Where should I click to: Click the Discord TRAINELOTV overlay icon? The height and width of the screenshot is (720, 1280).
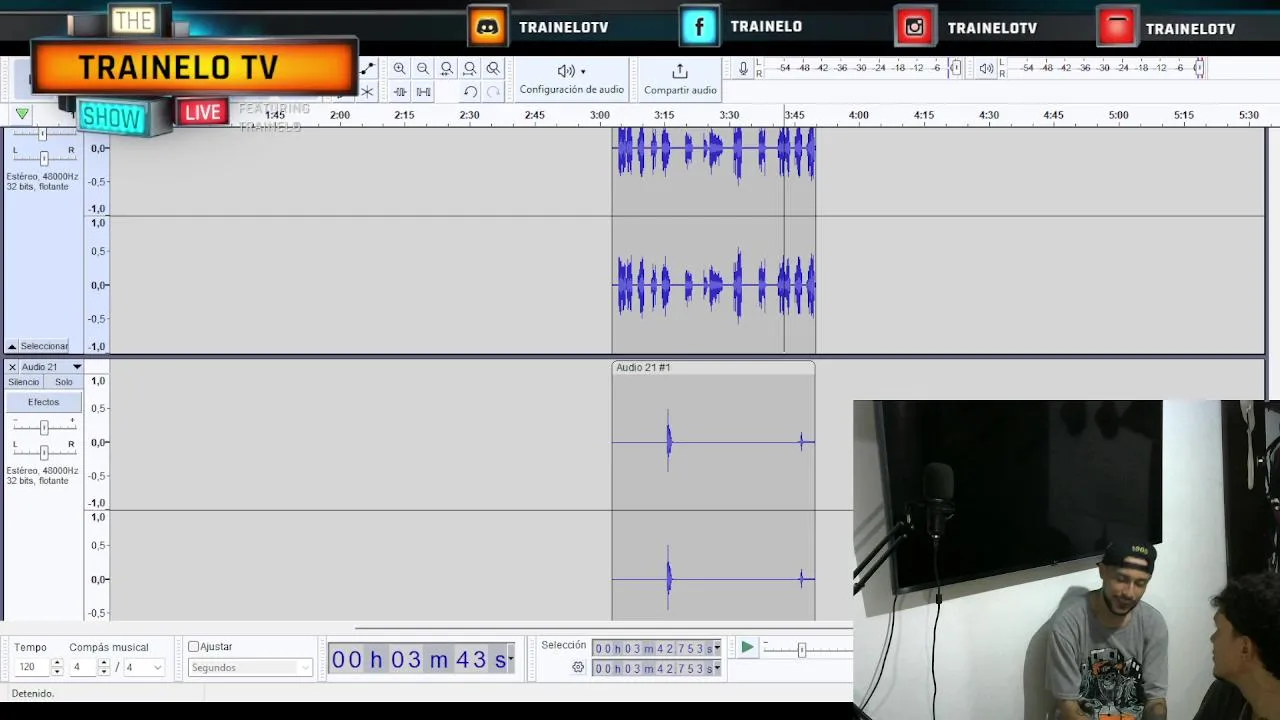[488, 27]
